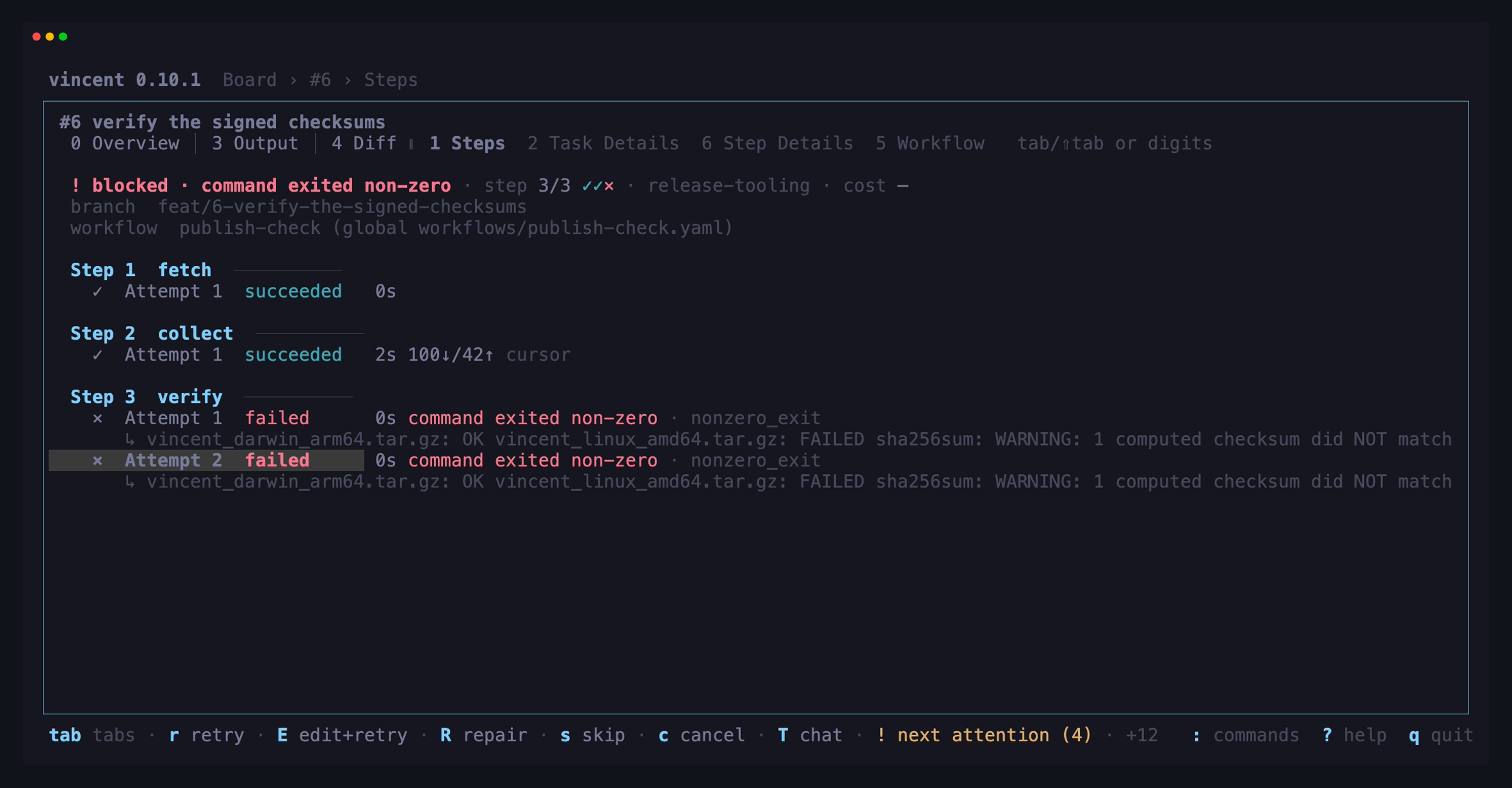Select the Step 3 verify header
This screenshot has height=788, width=1512.
coord(147,397)
